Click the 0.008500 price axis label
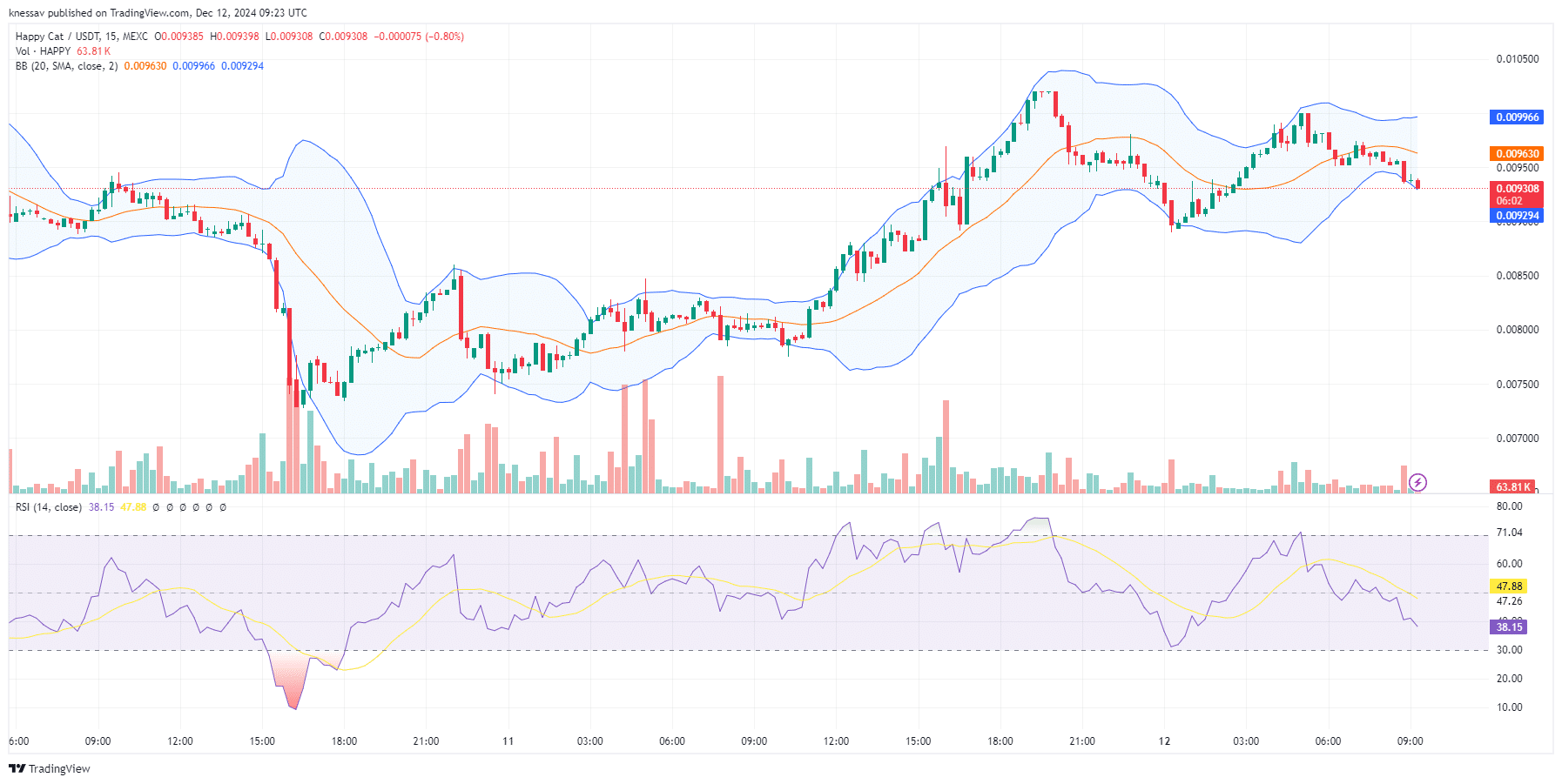The height and width of the screenshot is (784, 1562). (1517, 276)
